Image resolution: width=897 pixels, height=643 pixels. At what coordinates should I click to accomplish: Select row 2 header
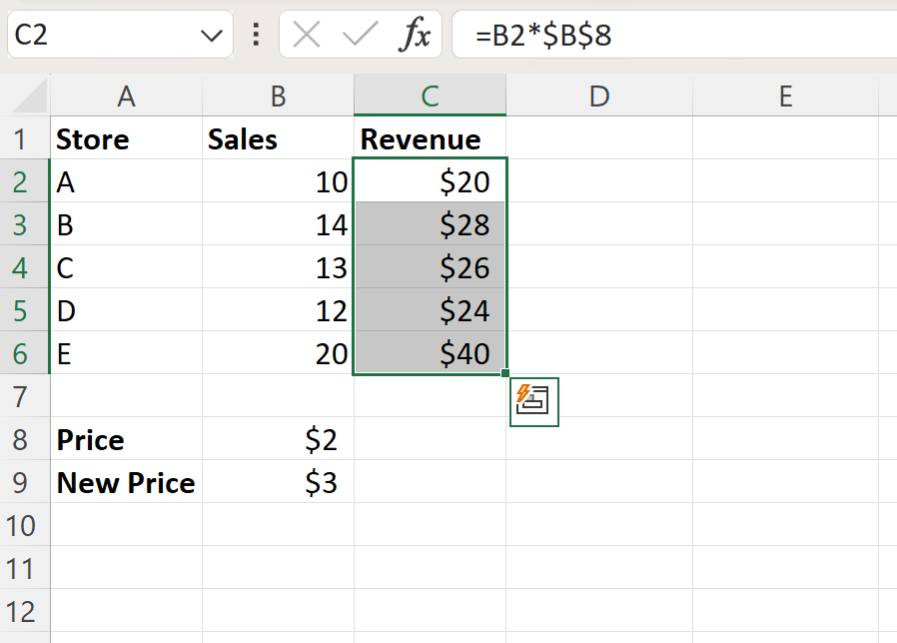pyautogui.click(x=25, y=182)
